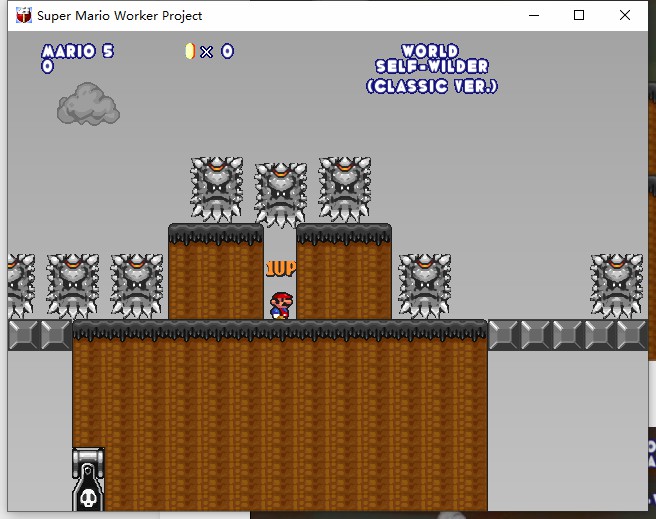Screen dimensions: 656x519
Task: Minimize the Super Mario Worker window
Action: click(534, 15)
